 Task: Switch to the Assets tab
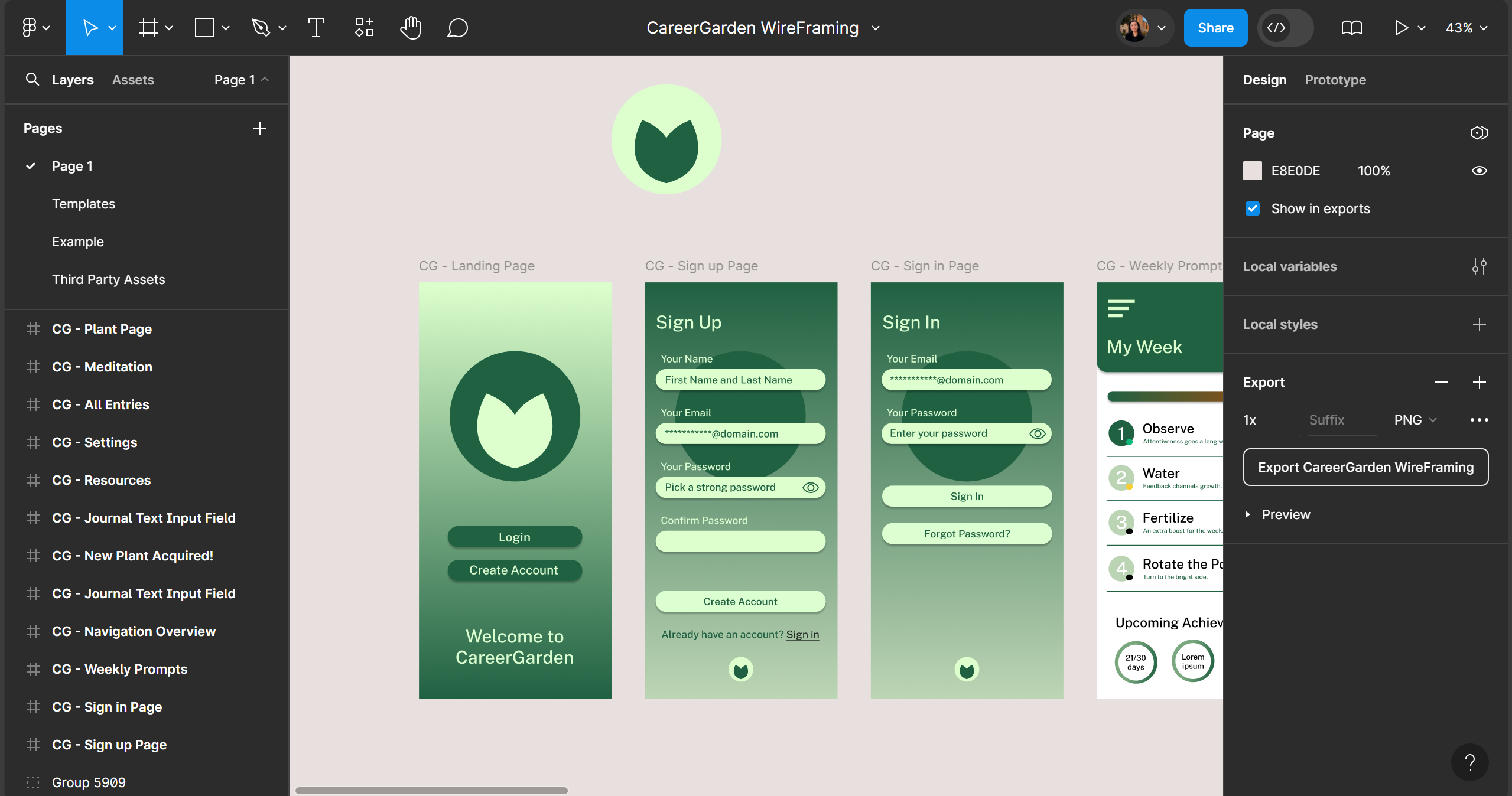pos(133,80)
